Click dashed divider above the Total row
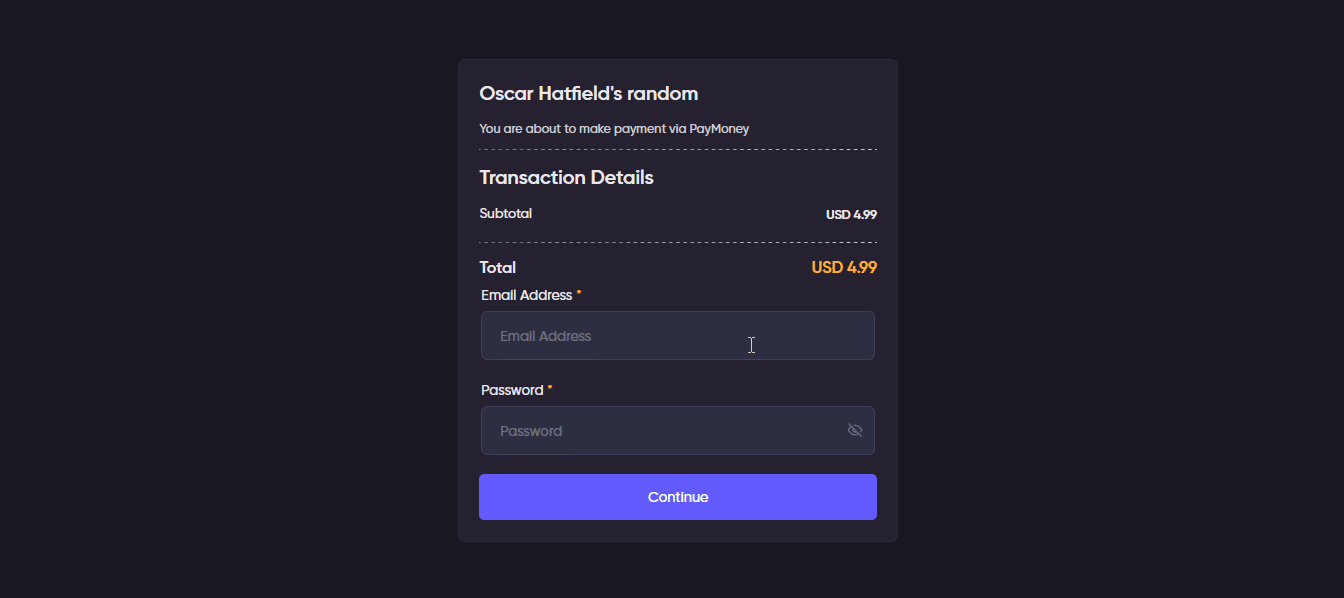1344x598 pixels. (677, 242)
